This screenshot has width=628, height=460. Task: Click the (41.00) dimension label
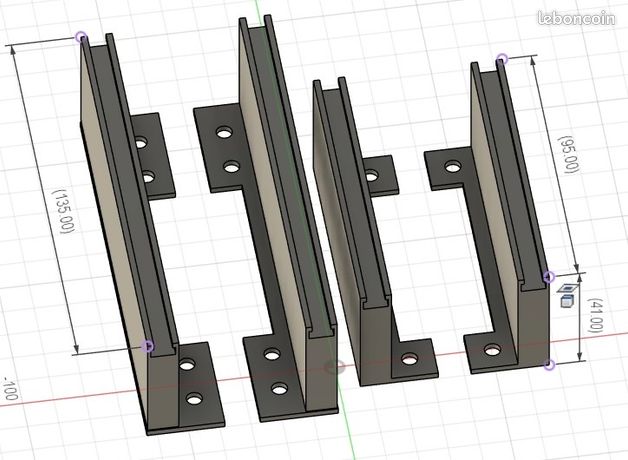coord(596,315)
